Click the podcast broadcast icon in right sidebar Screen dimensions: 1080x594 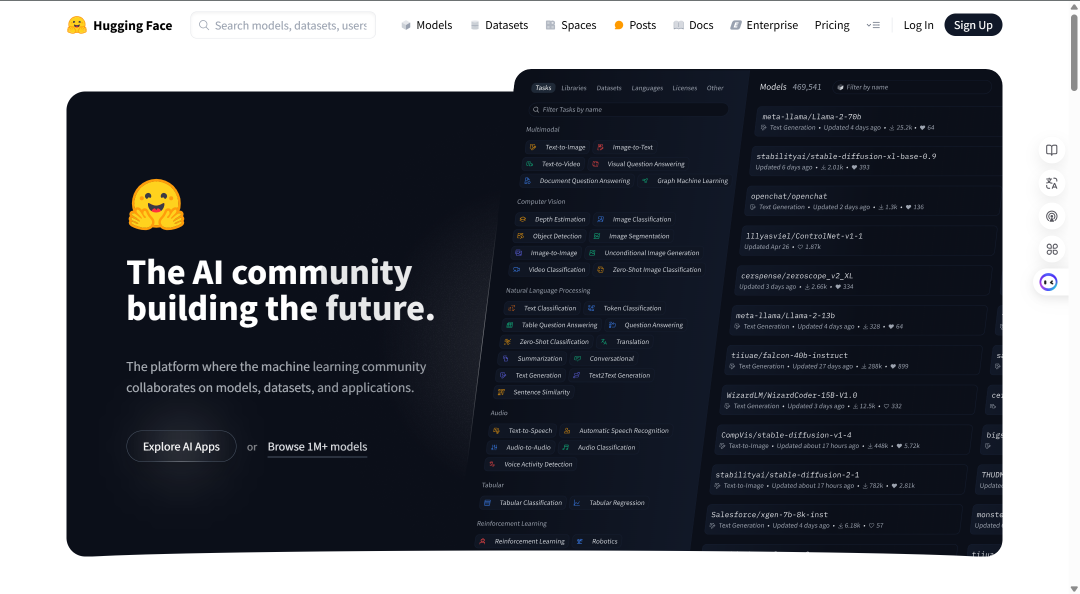point(1051,216)
